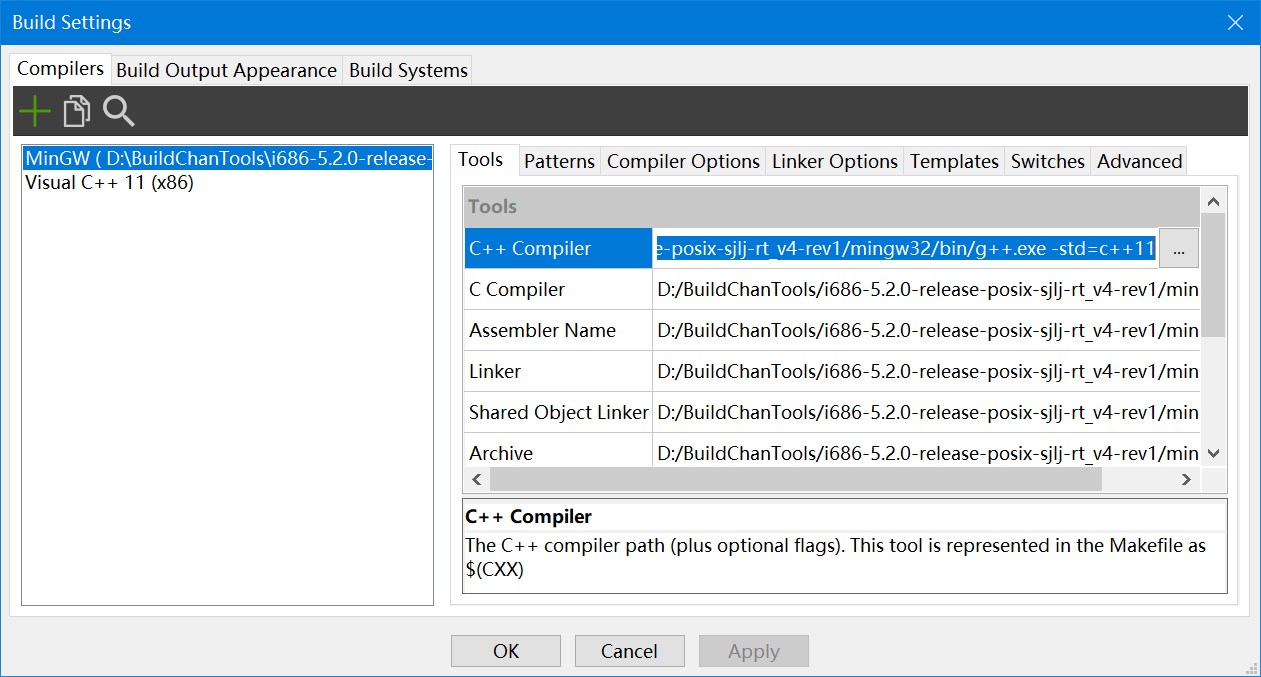
Task: Click the copy compiler icon
Action: (76, 111)
